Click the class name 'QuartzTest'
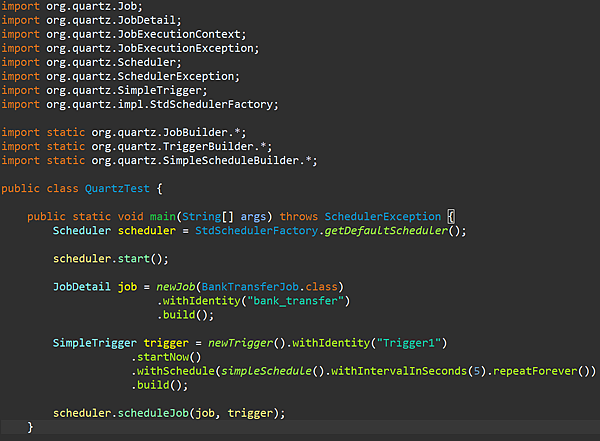 pos(117,189)
